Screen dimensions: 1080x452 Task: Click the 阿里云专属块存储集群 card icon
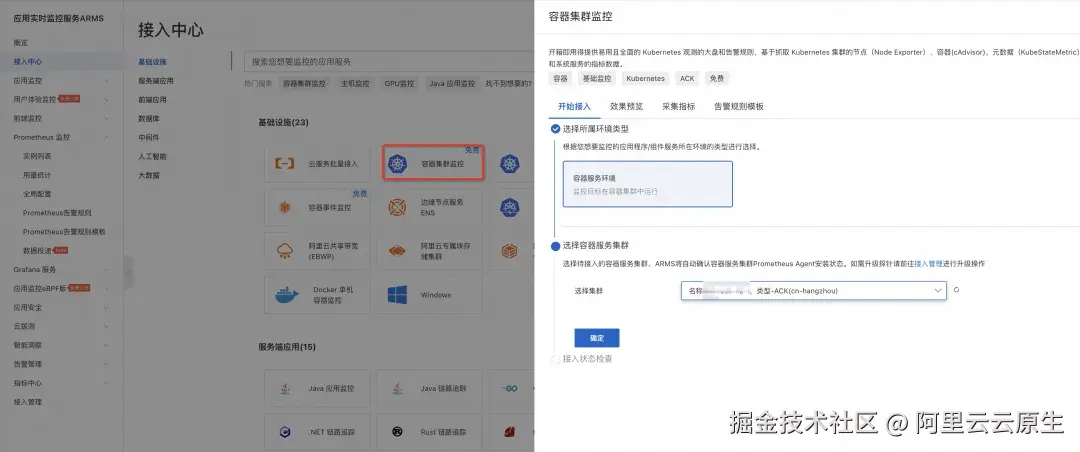click(x=397, y=251)
